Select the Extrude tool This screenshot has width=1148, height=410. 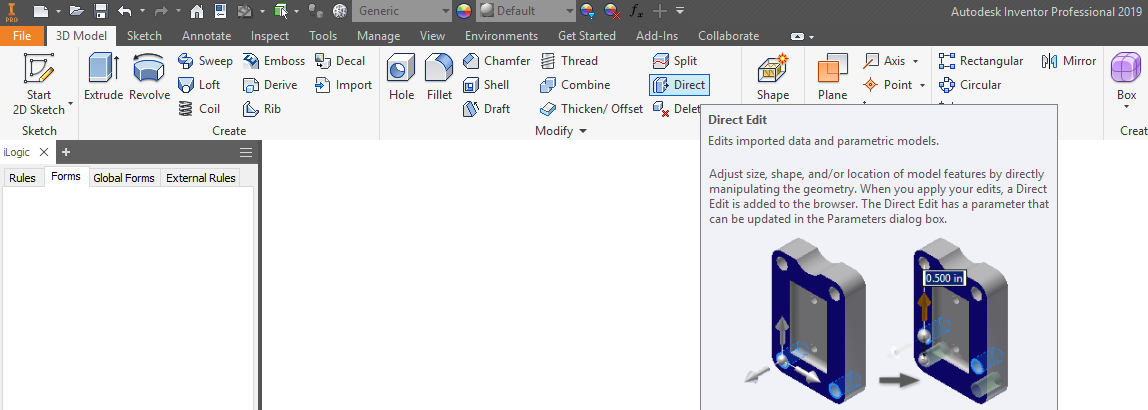click(103, 76)
